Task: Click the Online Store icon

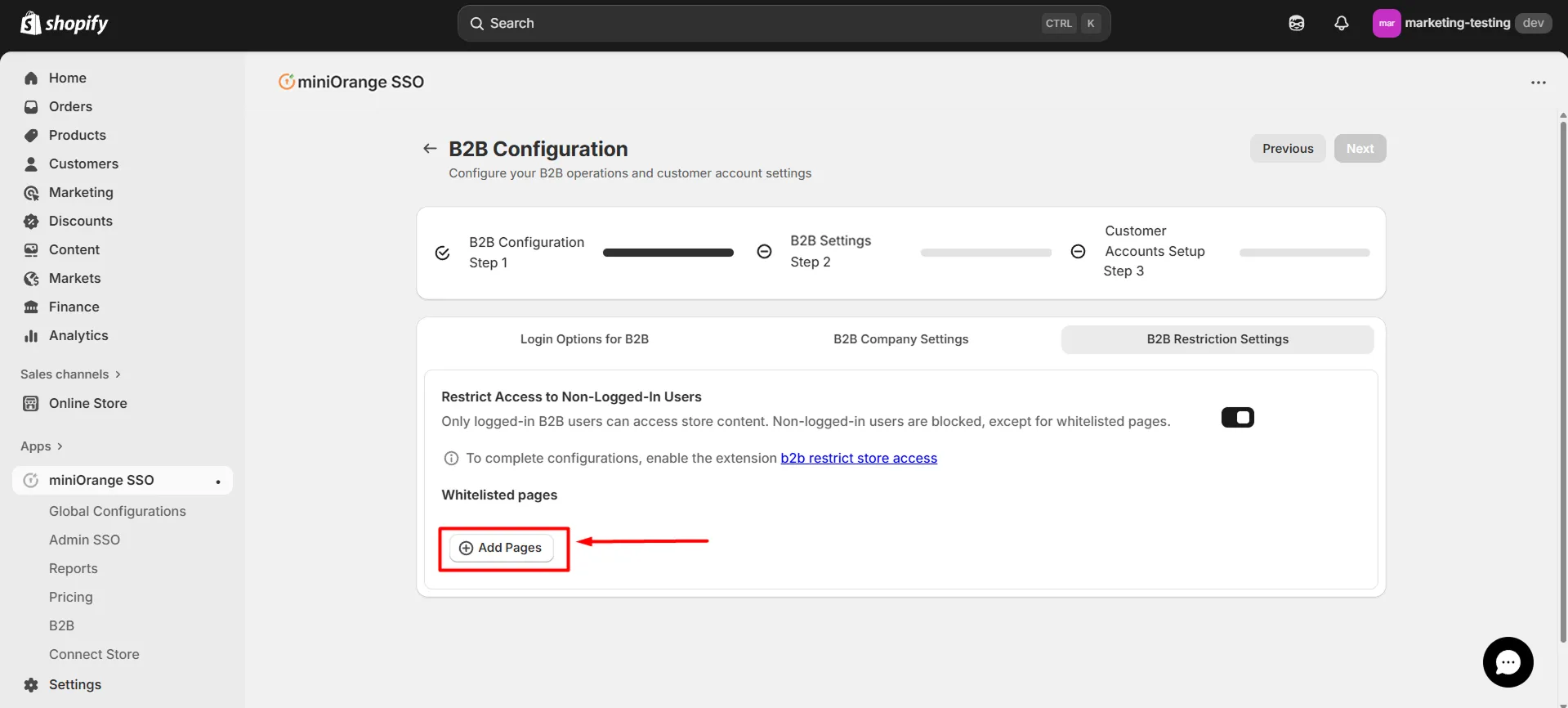Action: (x=31, y=404)
